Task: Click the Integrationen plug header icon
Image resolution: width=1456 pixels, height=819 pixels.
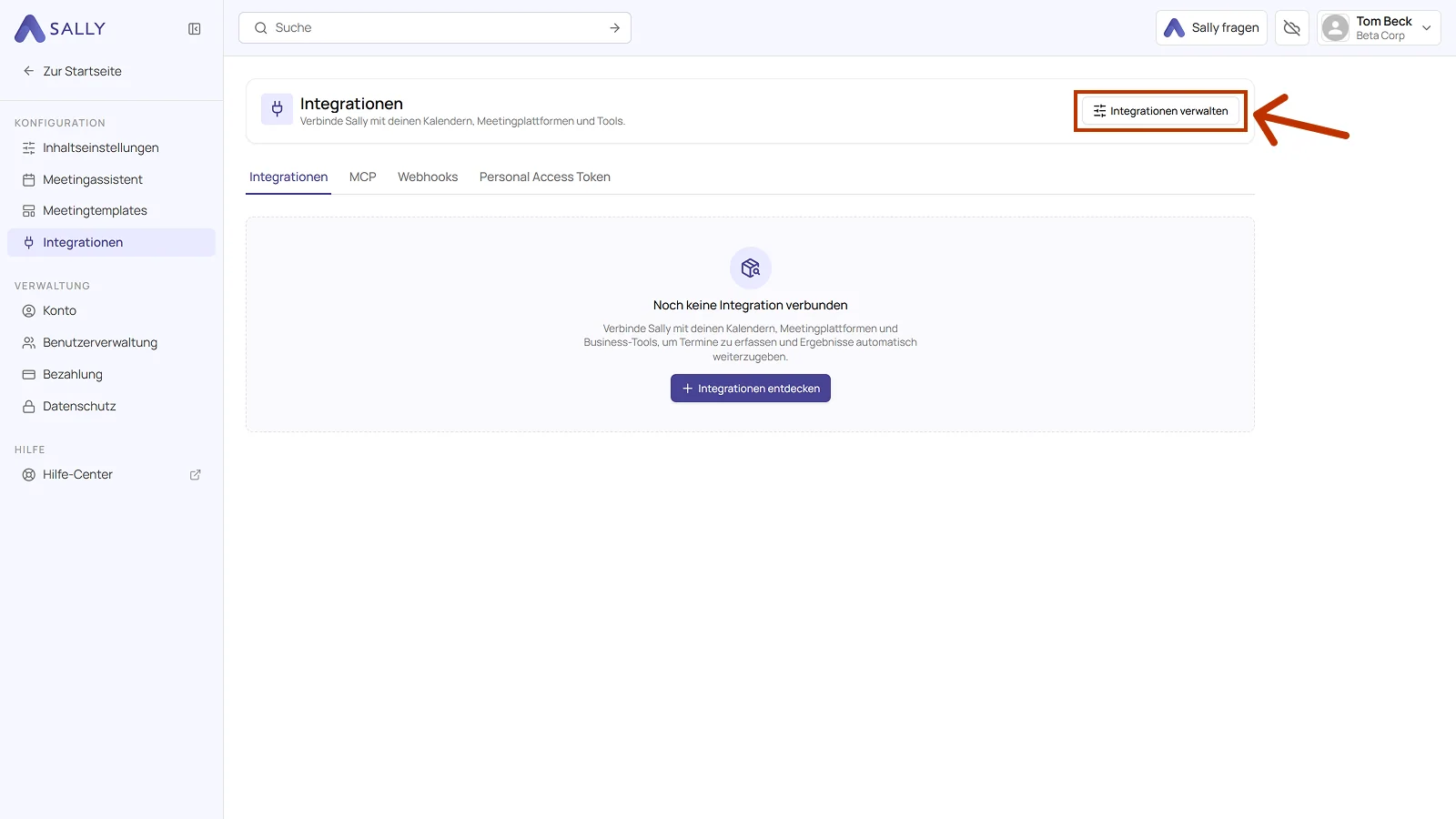Action: click(278, 109)
